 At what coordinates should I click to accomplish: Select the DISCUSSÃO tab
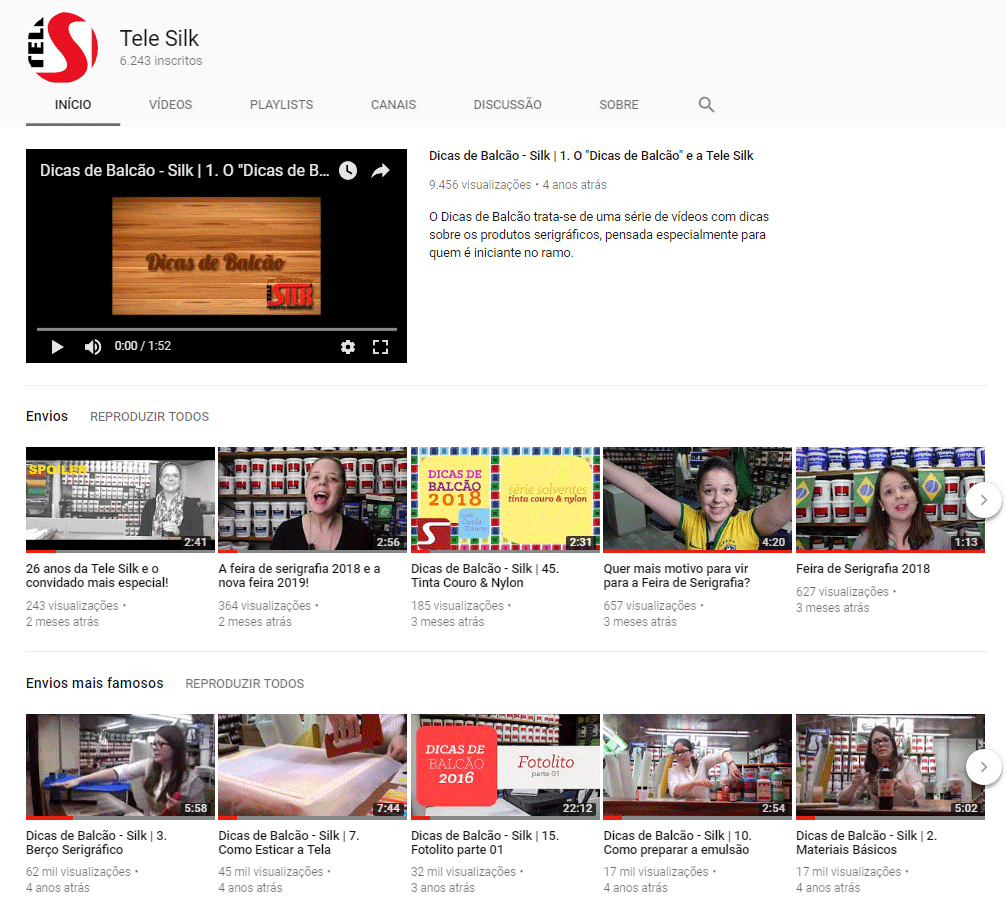click(507, 105)
